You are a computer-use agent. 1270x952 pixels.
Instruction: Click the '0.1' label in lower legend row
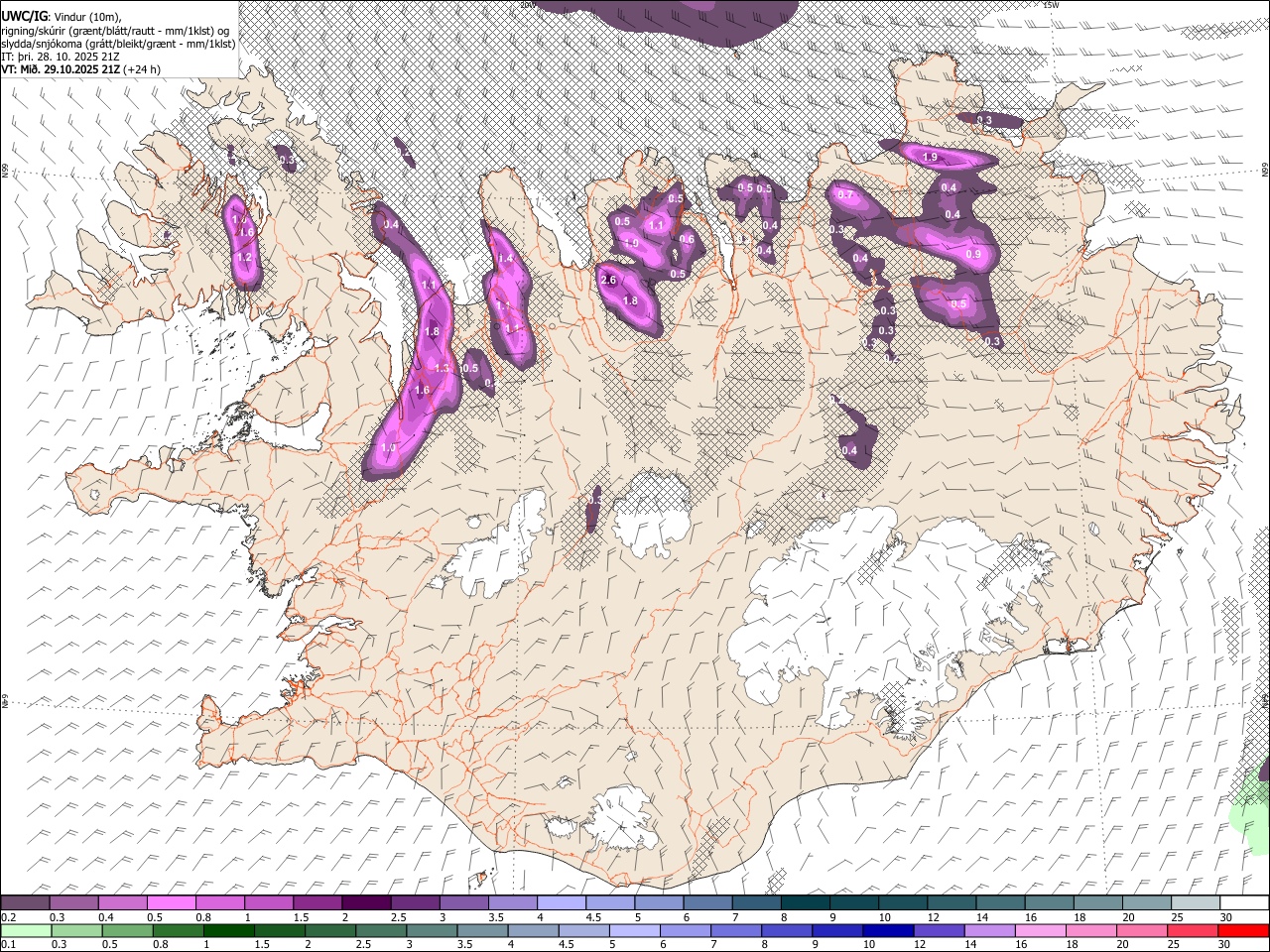click(8, 944)
